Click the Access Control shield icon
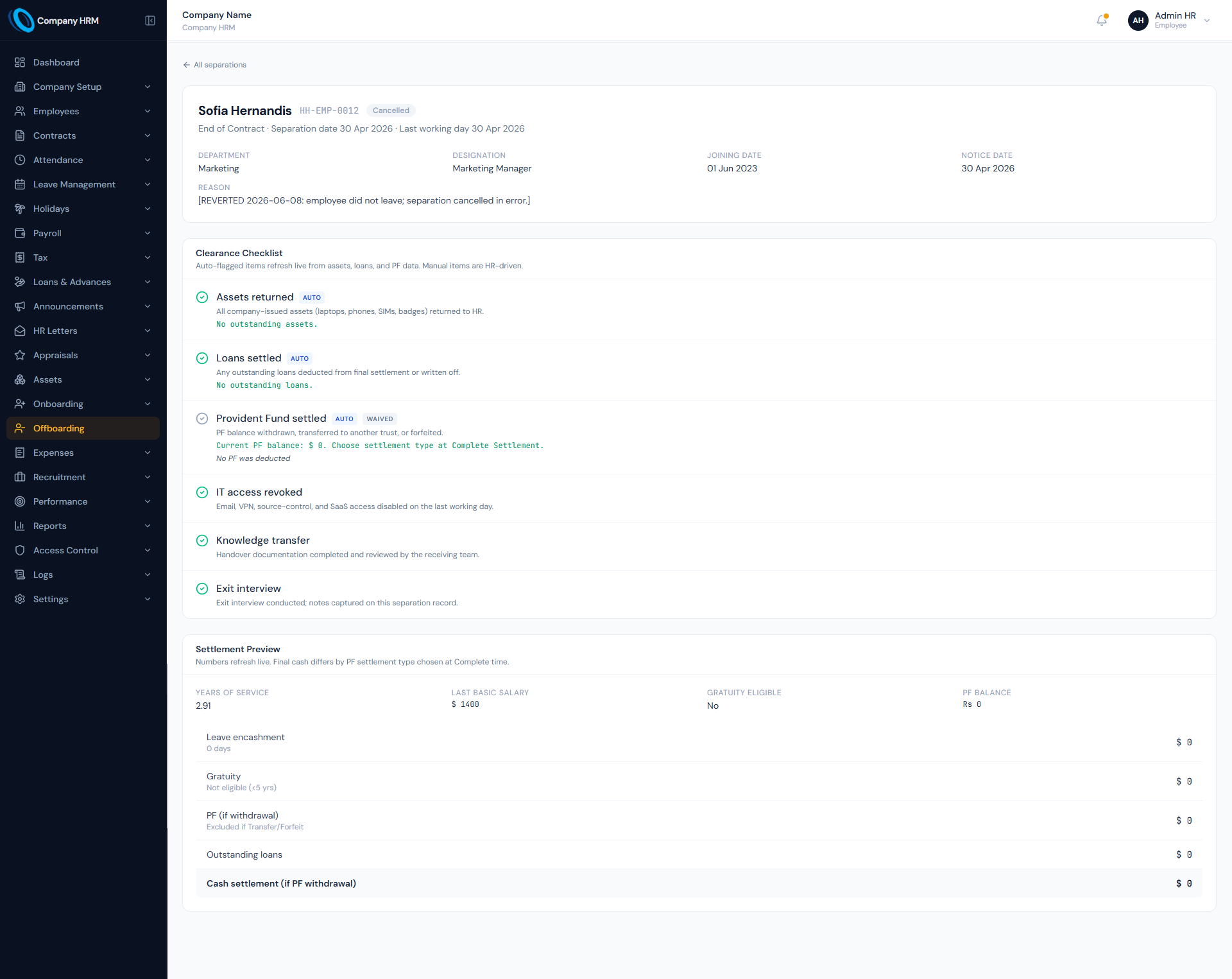The height and width of the screenshot is (979, 1232). 20,550
